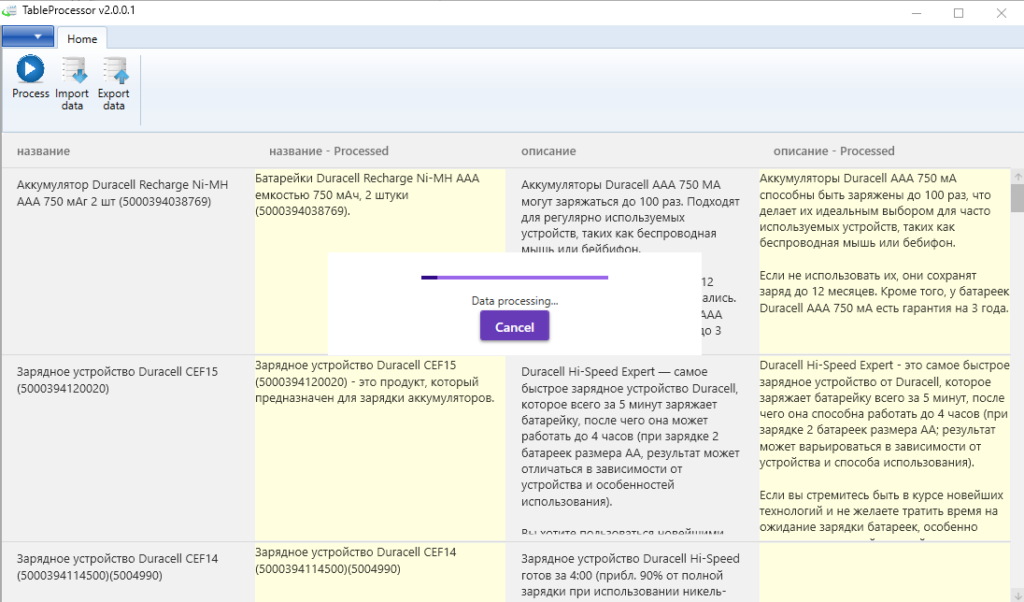The image size is (1024, 602).
Task: Switch to the Home ribbon tab
Action: coord(82,39)
